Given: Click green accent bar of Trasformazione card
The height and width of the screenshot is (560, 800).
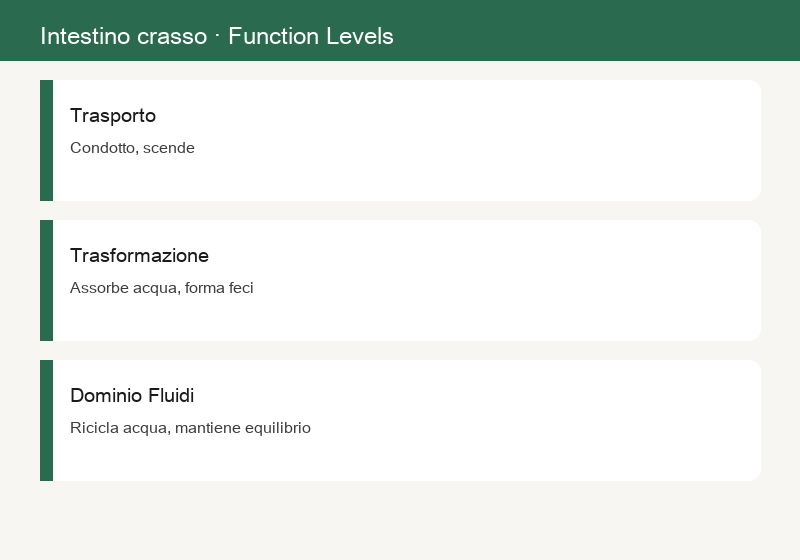Looking at the screenshot, I should click(x=46, y=281).
